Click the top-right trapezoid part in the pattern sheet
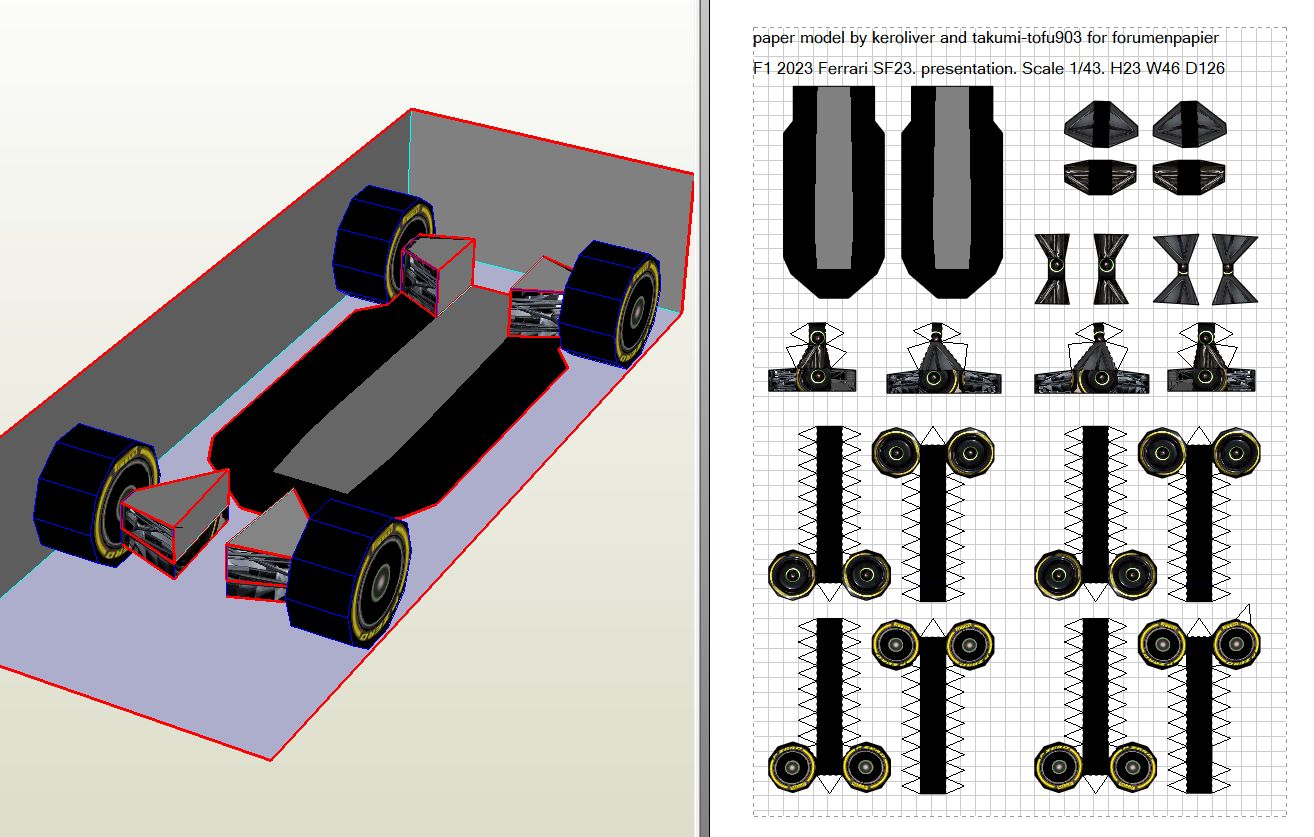1314x837 pixels. 1189,124
